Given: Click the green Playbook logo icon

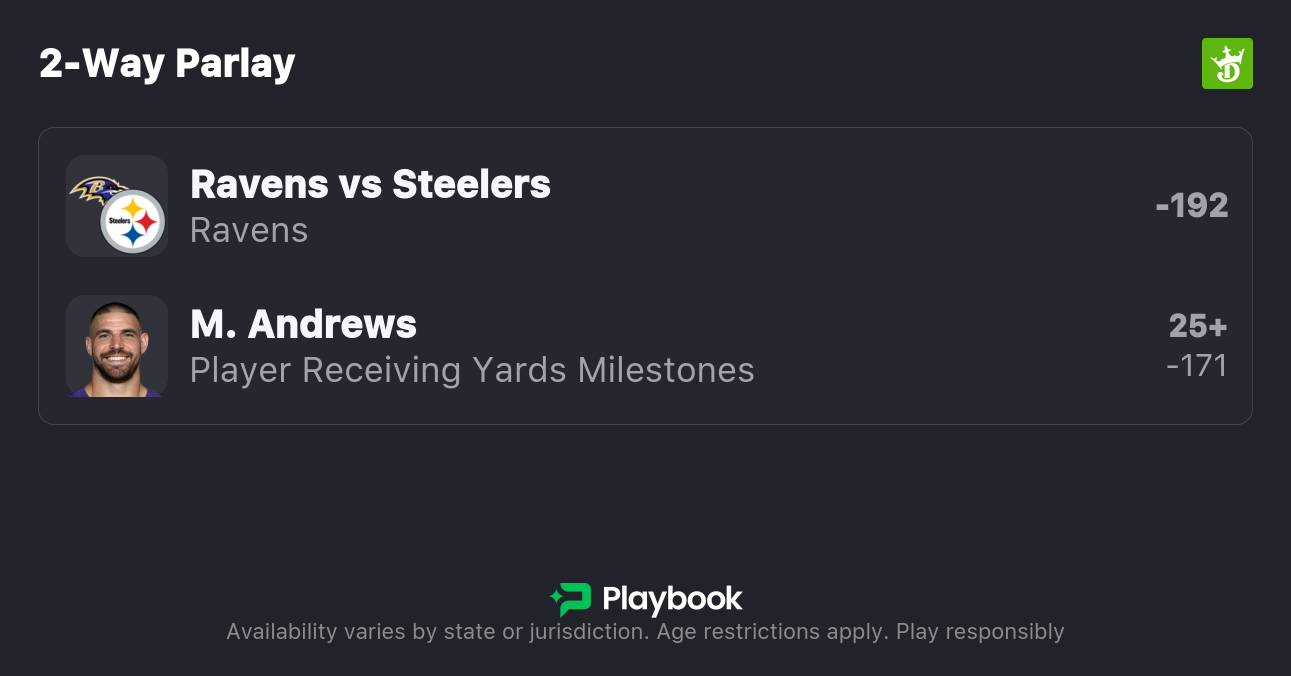Looking at the screenshot, I should click(570, 599).
